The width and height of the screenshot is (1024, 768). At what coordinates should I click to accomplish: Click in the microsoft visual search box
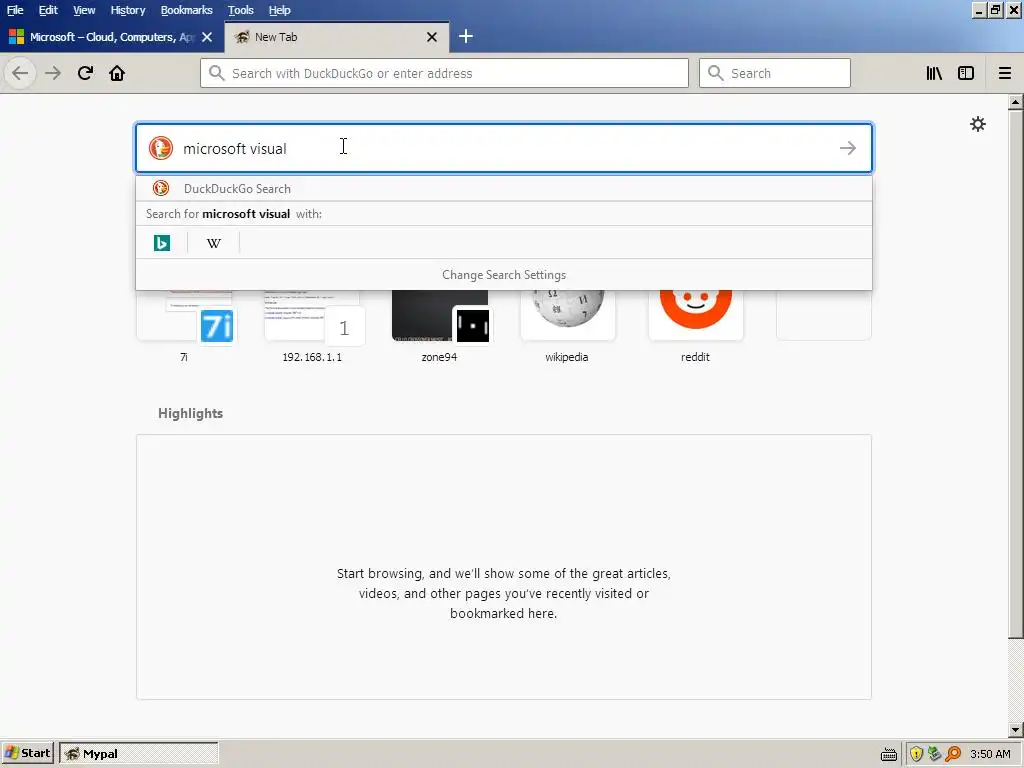(x=504, y=148)
